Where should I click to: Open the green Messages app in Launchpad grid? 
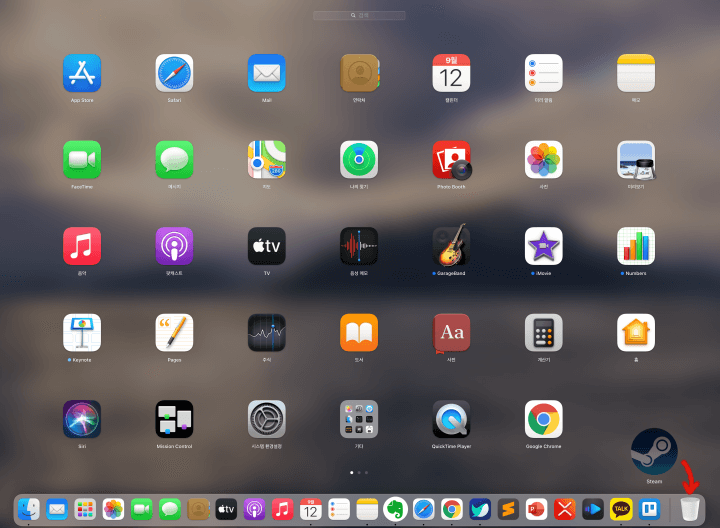click(174, 159)
